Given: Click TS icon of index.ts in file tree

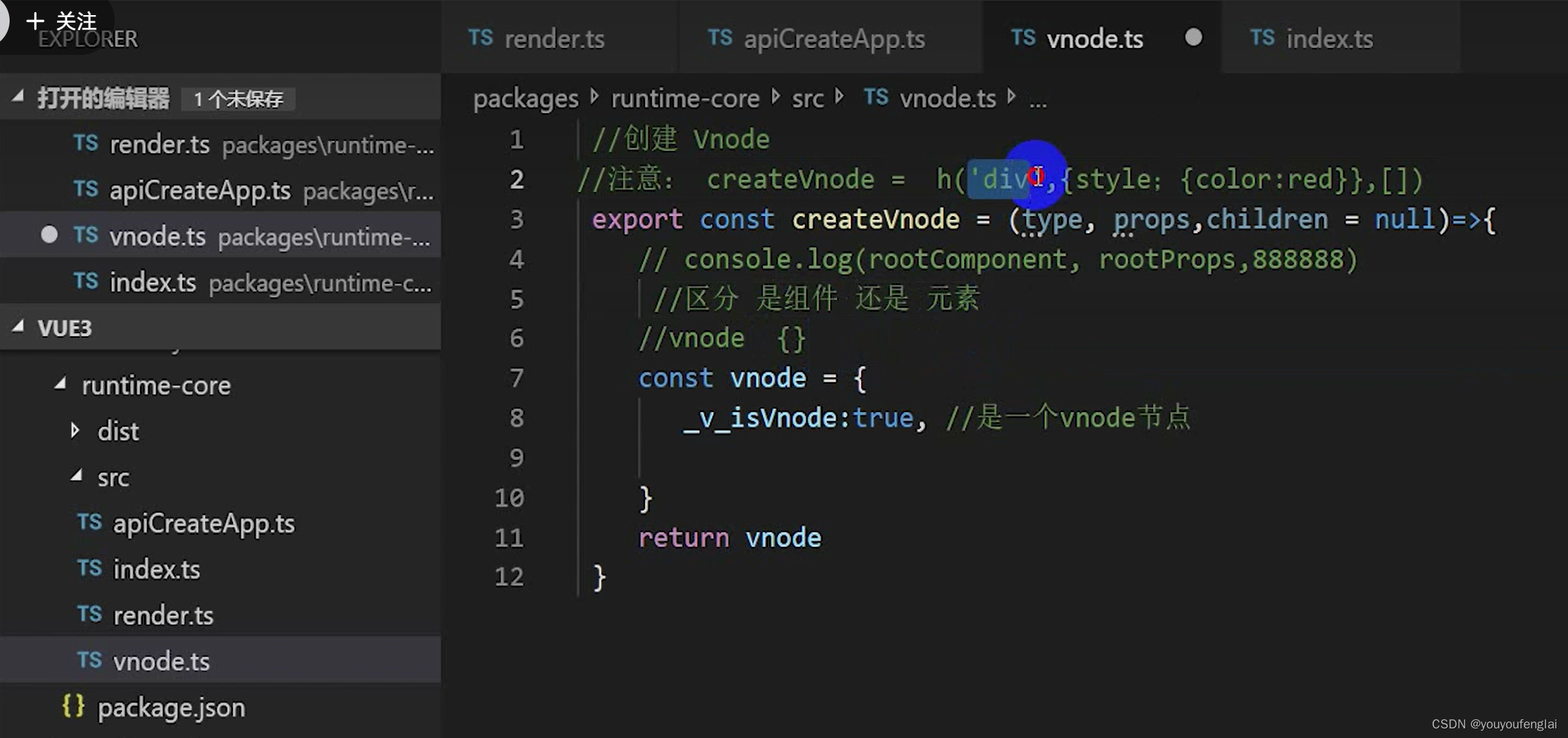Looking at the screenshot, I should (x=89, y=568).
